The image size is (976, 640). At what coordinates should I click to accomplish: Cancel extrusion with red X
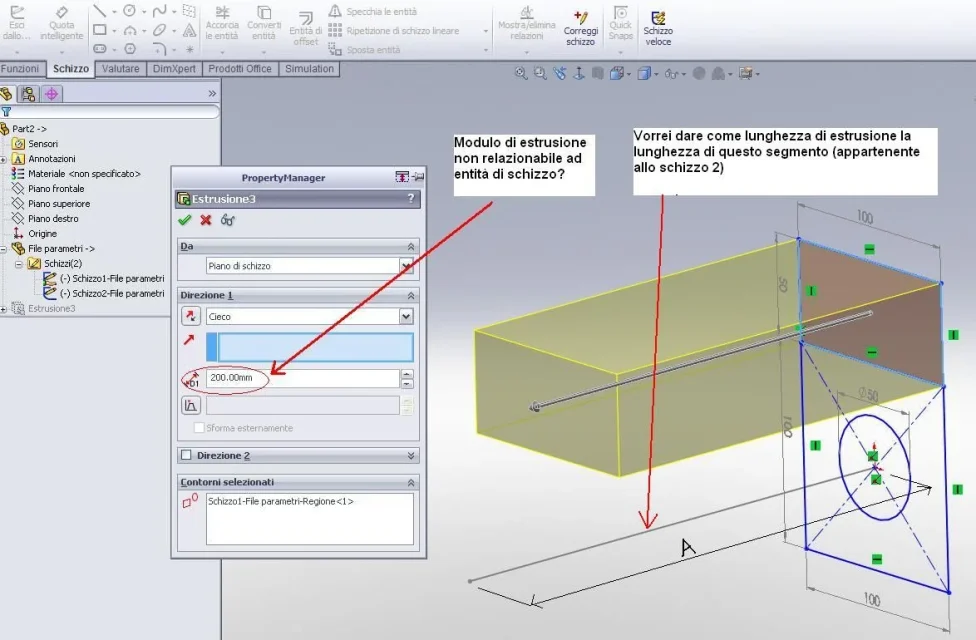point(205,220)
